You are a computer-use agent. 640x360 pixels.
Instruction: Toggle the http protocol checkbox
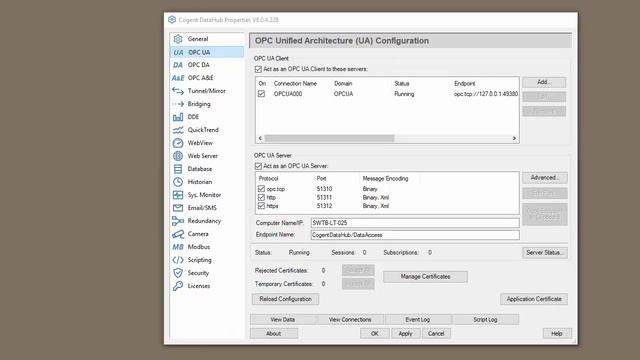(x=261, y=198)
